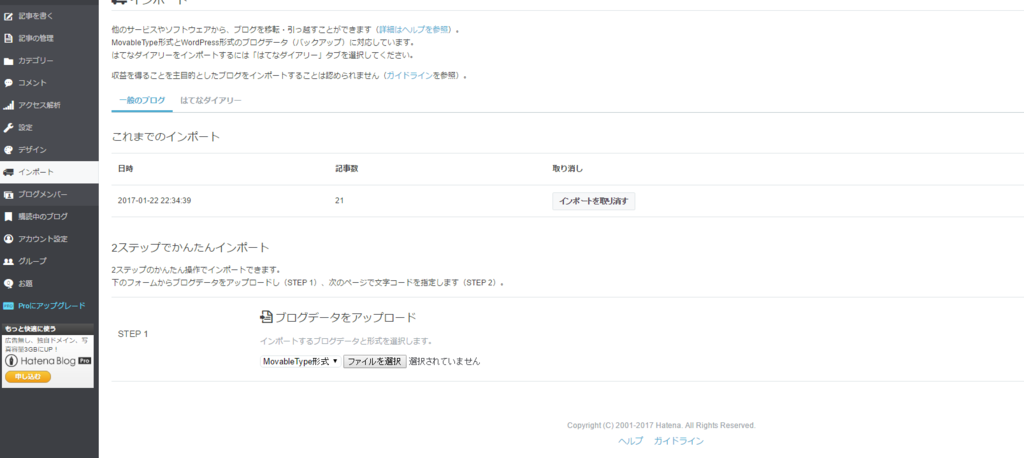Click the 記事の管理 document icon
The height and width of the screenshot is (458, 1024).
coord(8,39)
